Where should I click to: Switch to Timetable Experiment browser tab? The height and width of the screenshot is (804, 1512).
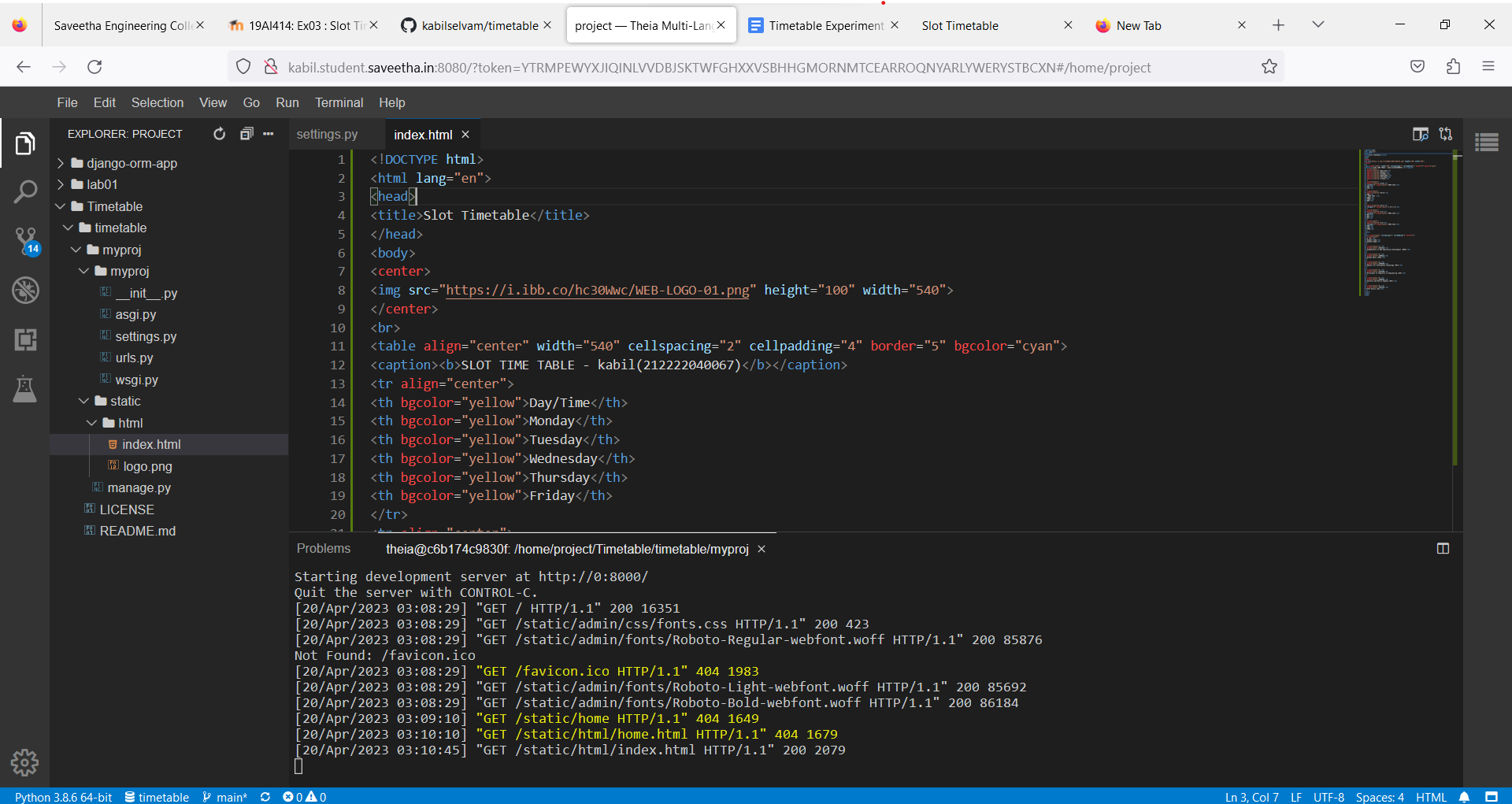click(826, 25)
